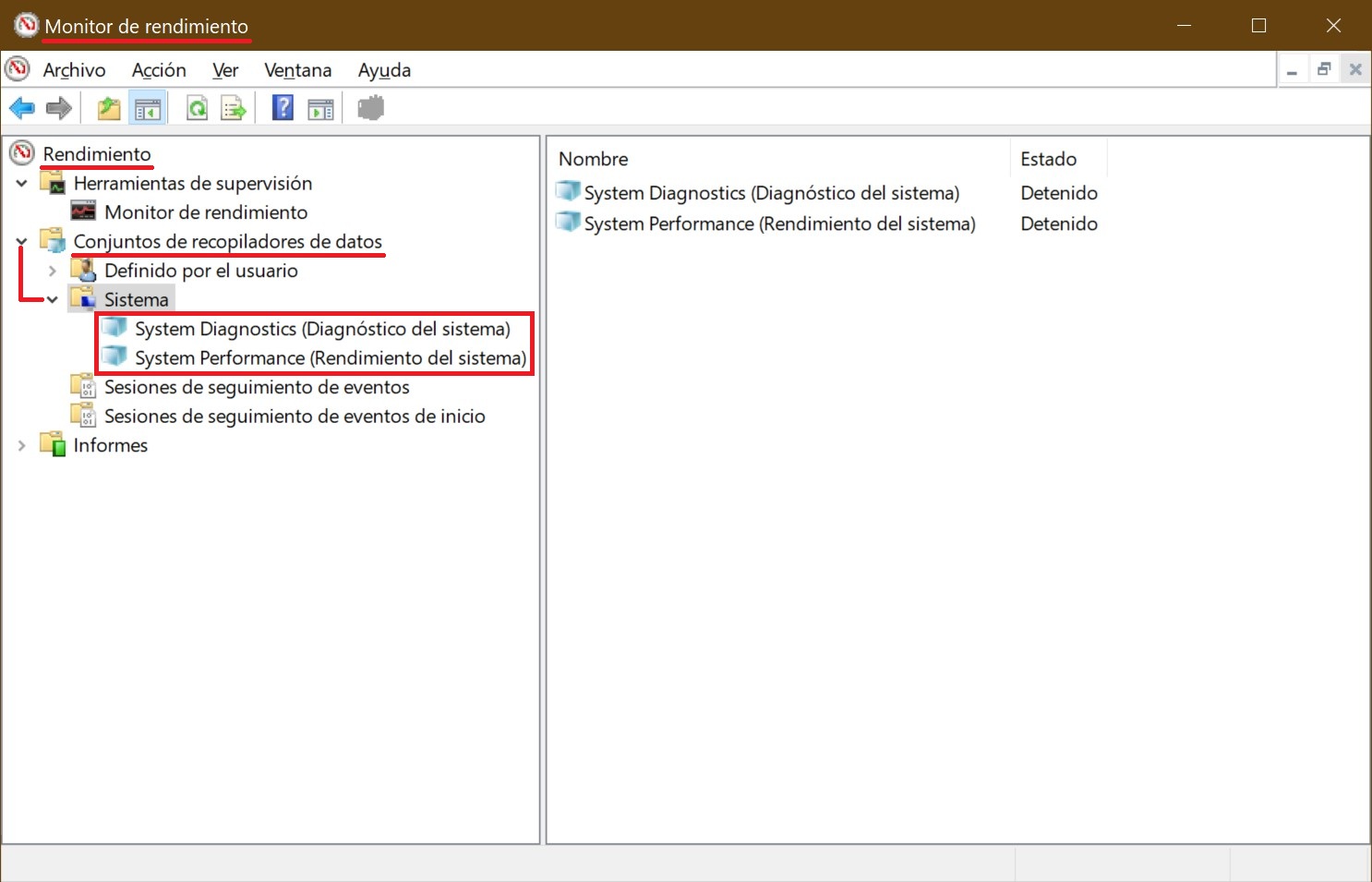Screen dimensions: 1372x882
Task: Select System Diagnostics in the tree
Action: click(322, 329)
